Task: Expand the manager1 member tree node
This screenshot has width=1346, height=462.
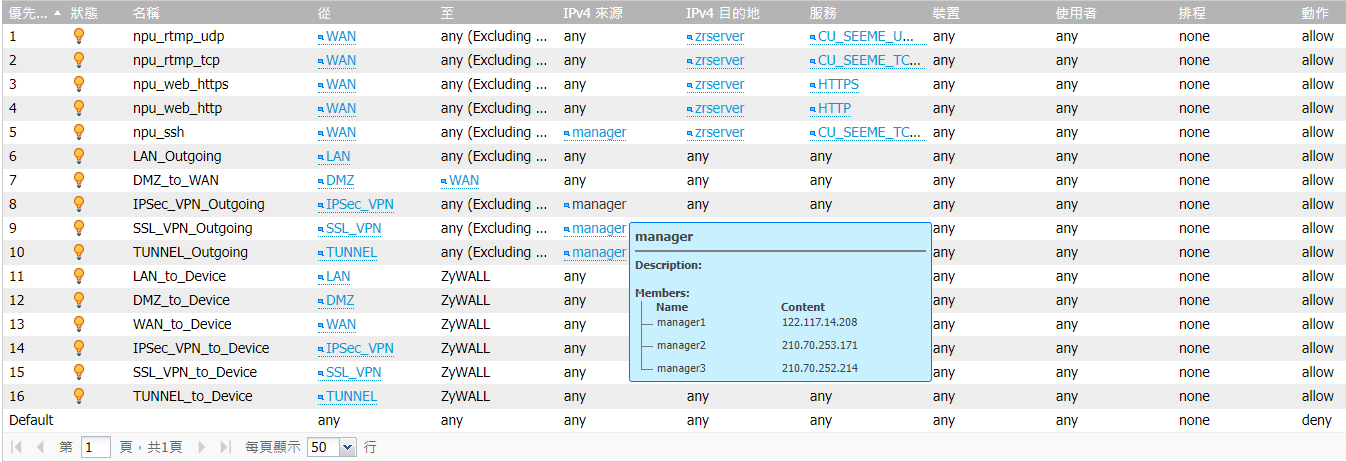Action: [x=681, y=322]
